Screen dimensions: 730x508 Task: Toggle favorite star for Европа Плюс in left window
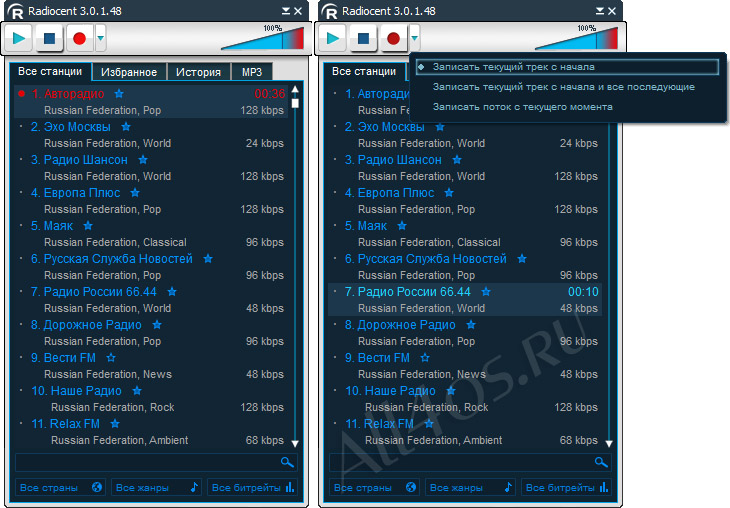tap(135, 193)
